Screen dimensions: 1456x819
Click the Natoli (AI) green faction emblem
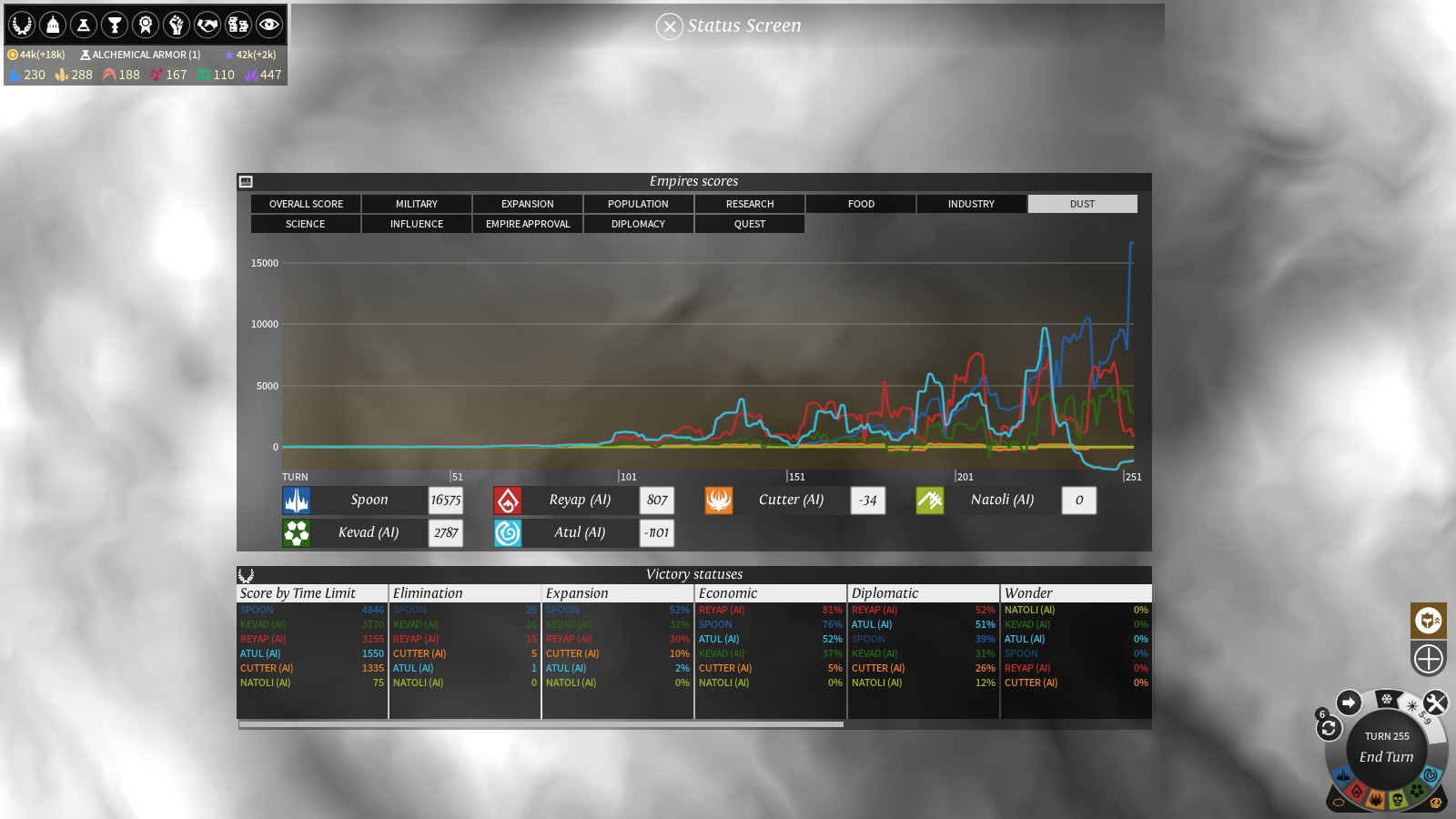(930, 500)
